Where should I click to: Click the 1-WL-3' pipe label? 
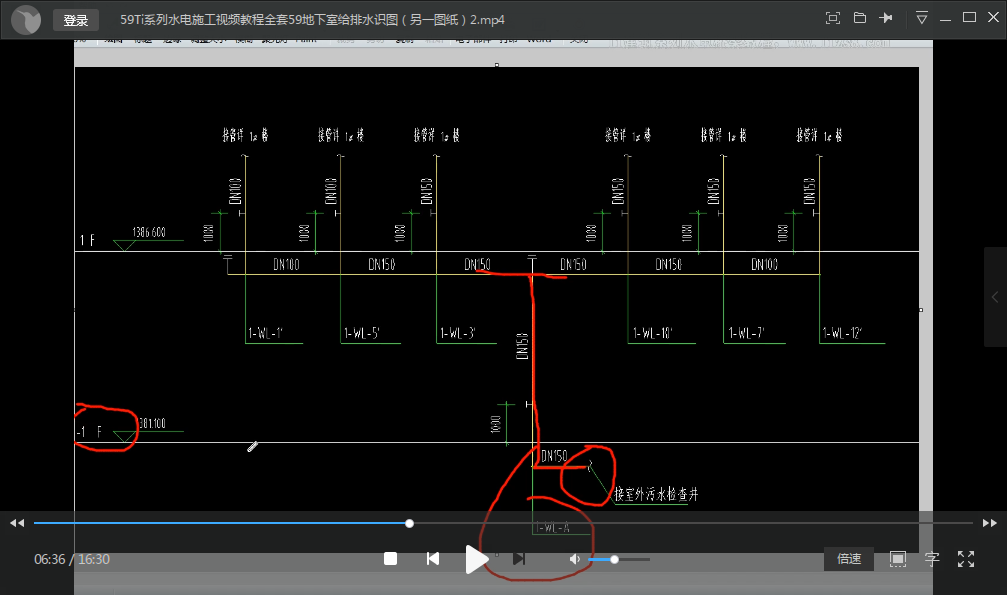click(457, 333)
